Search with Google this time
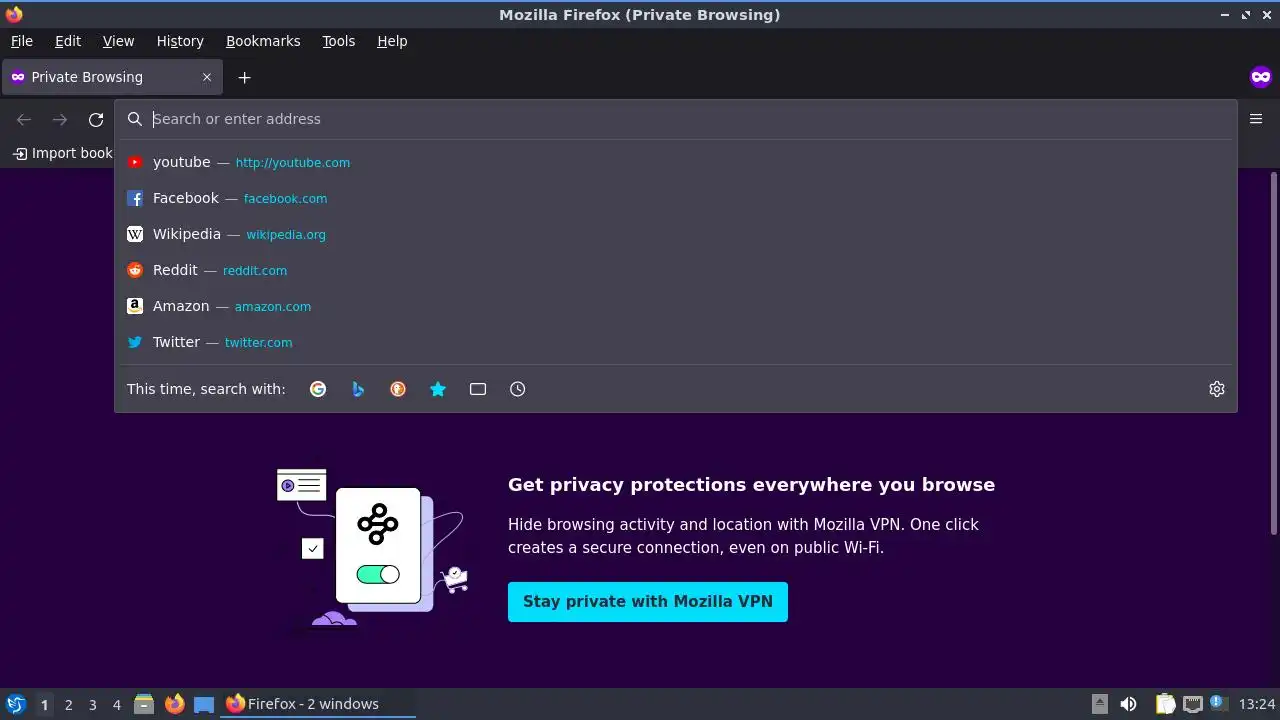1280x720 pixels. coord(318,389)
